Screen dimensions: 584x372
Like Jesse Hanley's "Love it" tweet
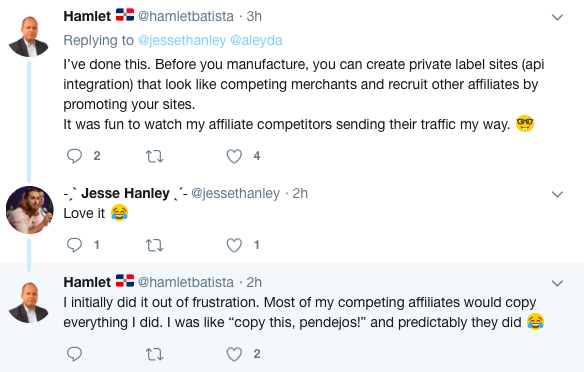click(234, 245)
